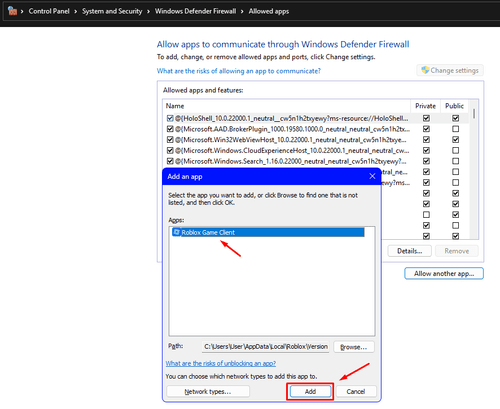This screenshot has height=409, width=500.
Task: Select Allowed apps breadcrumb item
Action: tap(269, 11)
